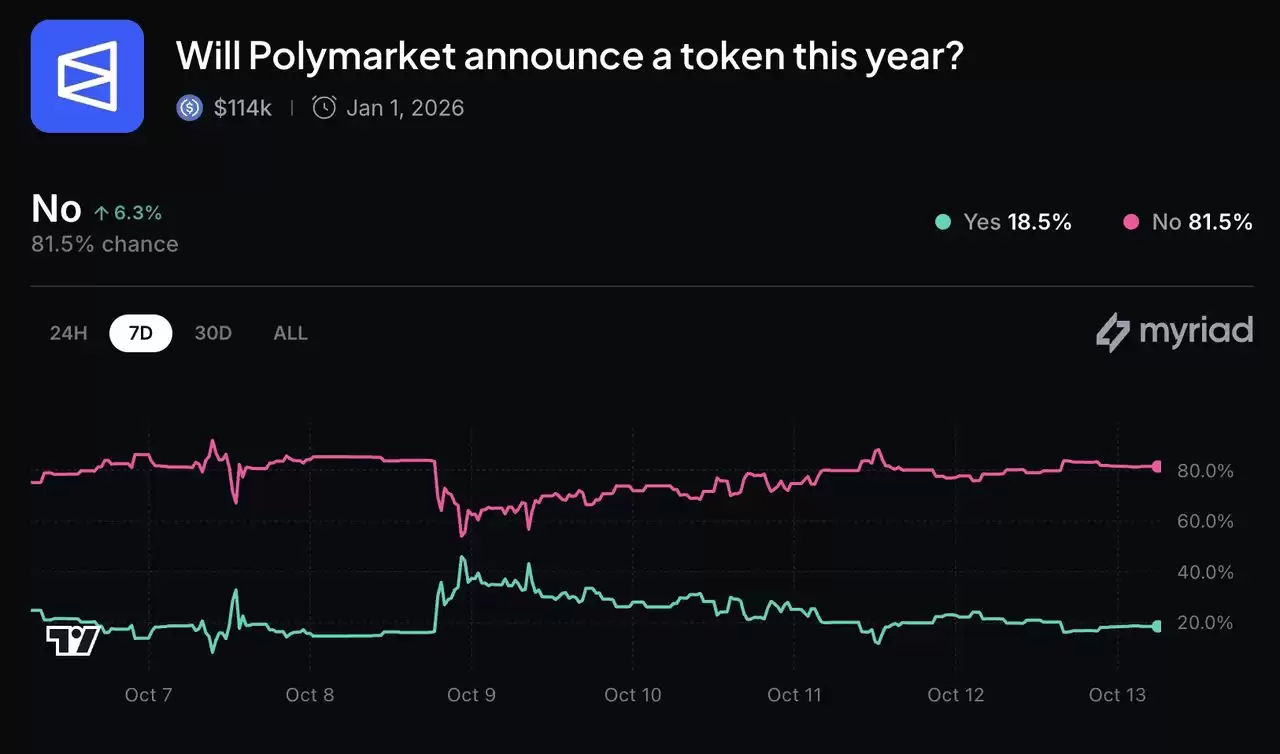Click the 81.5% chance text
The height and width of the screenshot is (754, 1280).
[104, 243]
